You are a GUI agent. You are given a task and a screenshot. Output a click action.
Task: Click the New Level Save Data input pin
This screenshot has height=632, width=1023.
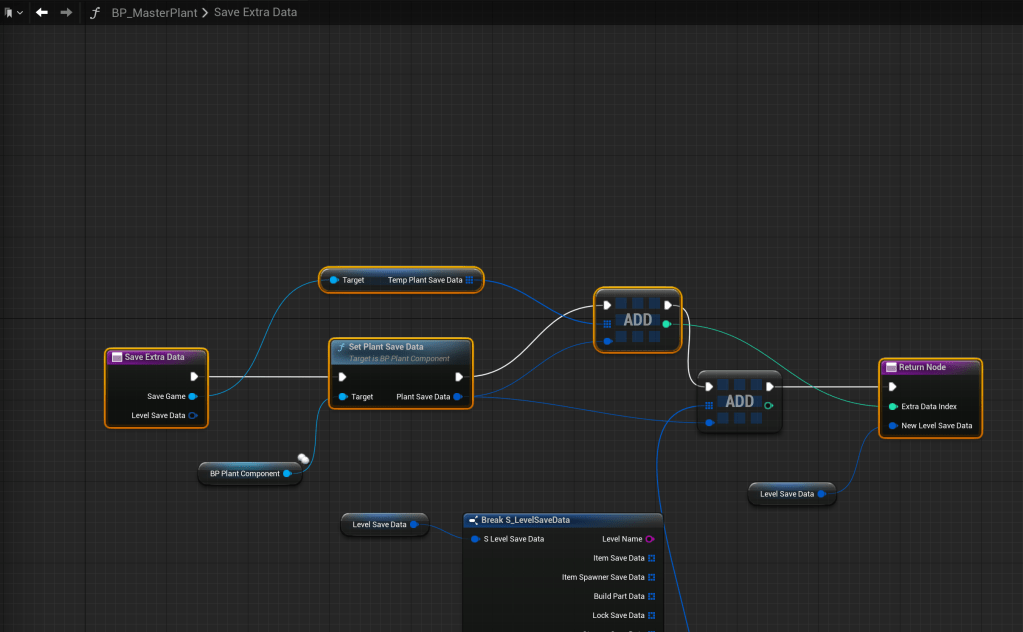point(892,425)
